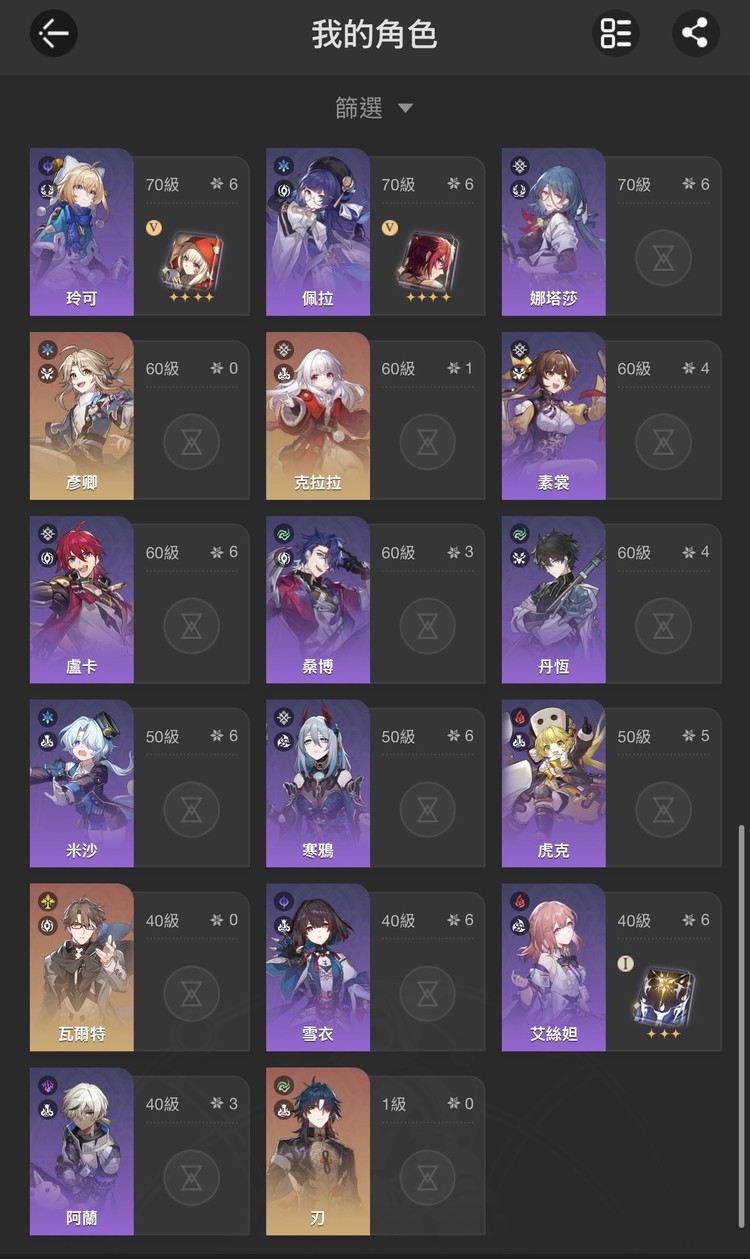Tap 阿蘭's empty light cone slot

pyautogui.click(x=191, y=1178)
